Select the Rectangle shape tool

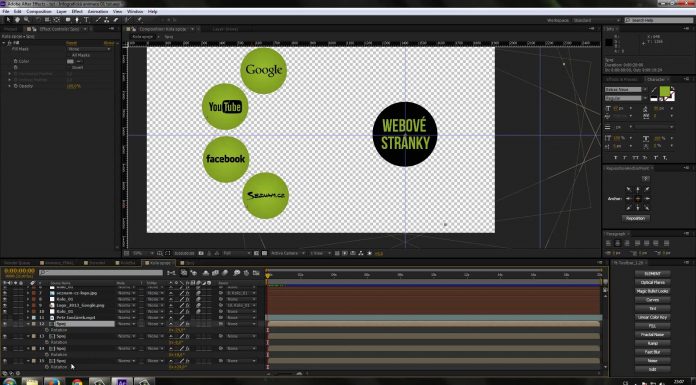(x=68, y=20)
